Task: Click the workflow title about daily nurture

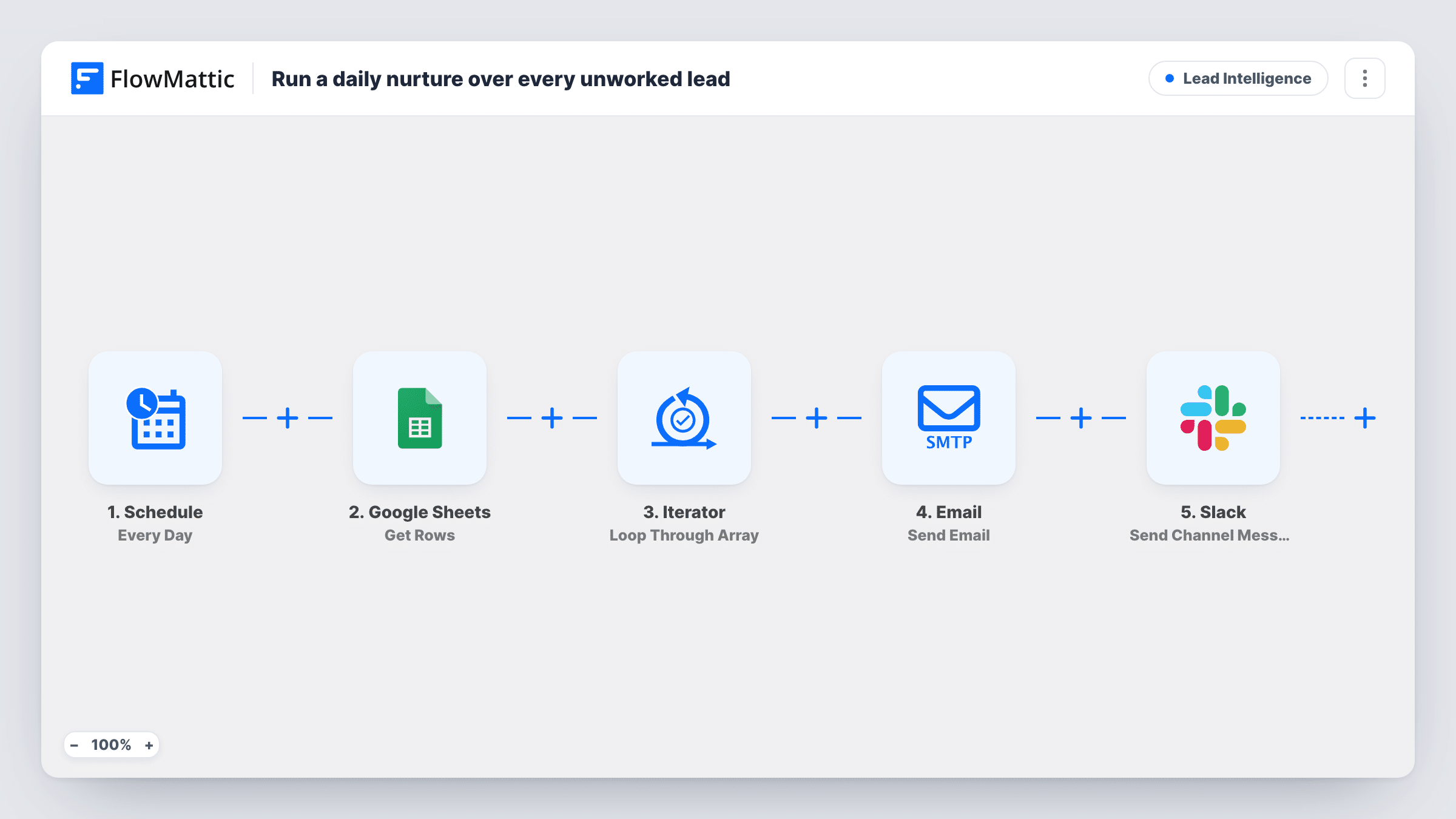Action: click(500, 79)
